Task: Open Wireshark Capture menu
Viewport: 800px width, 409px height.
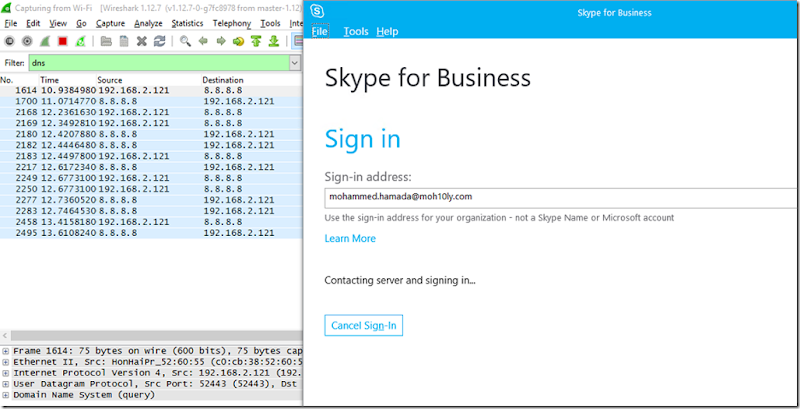Action: pyautogui.click(x=110, y=23)
